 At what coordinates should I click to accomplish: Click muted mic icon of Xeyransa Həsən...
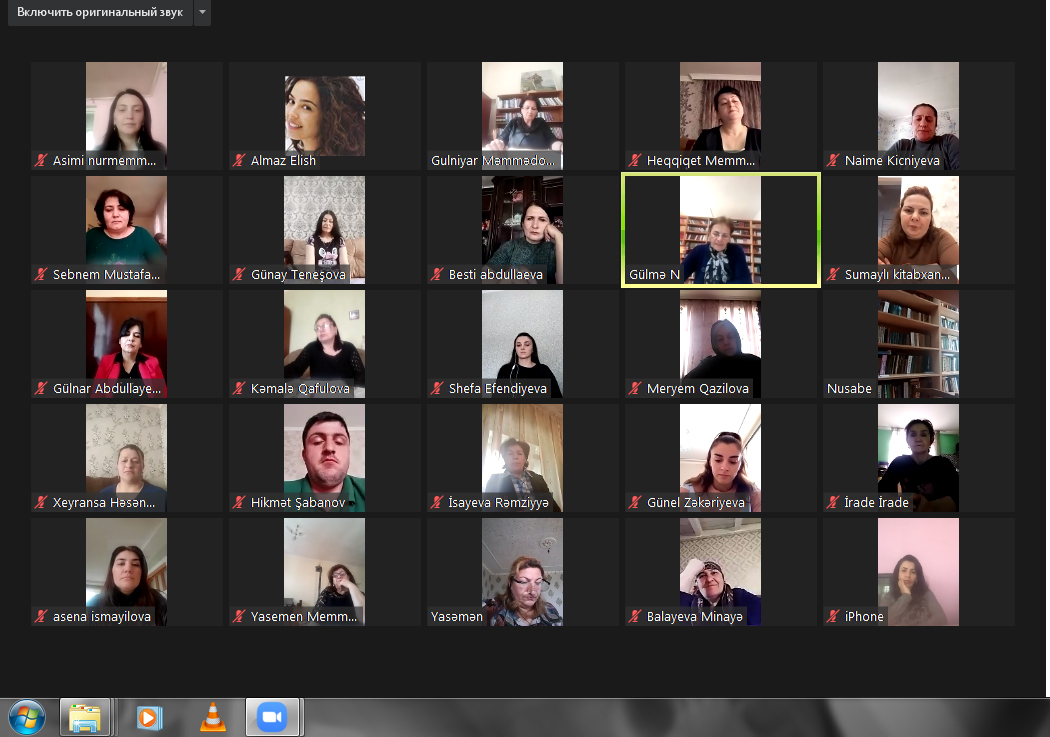point(42,502)
